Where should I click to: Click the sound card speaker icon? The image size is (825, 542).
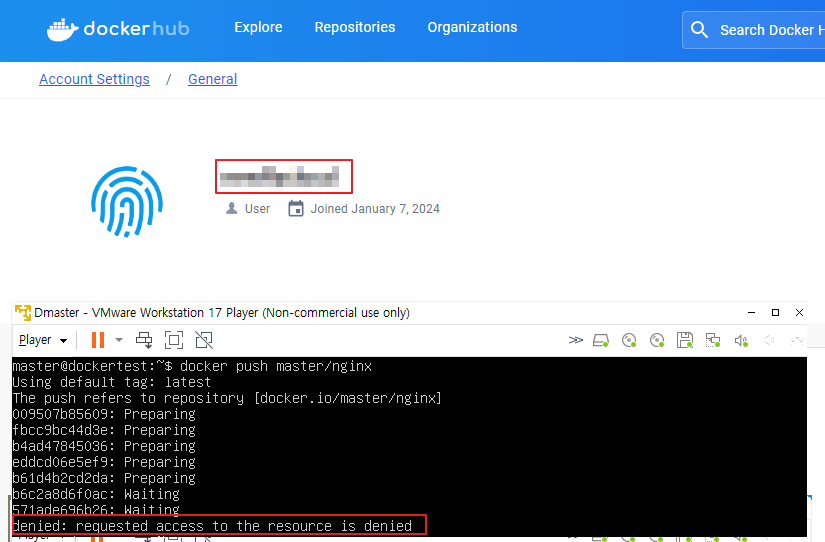tap(741, 340)
